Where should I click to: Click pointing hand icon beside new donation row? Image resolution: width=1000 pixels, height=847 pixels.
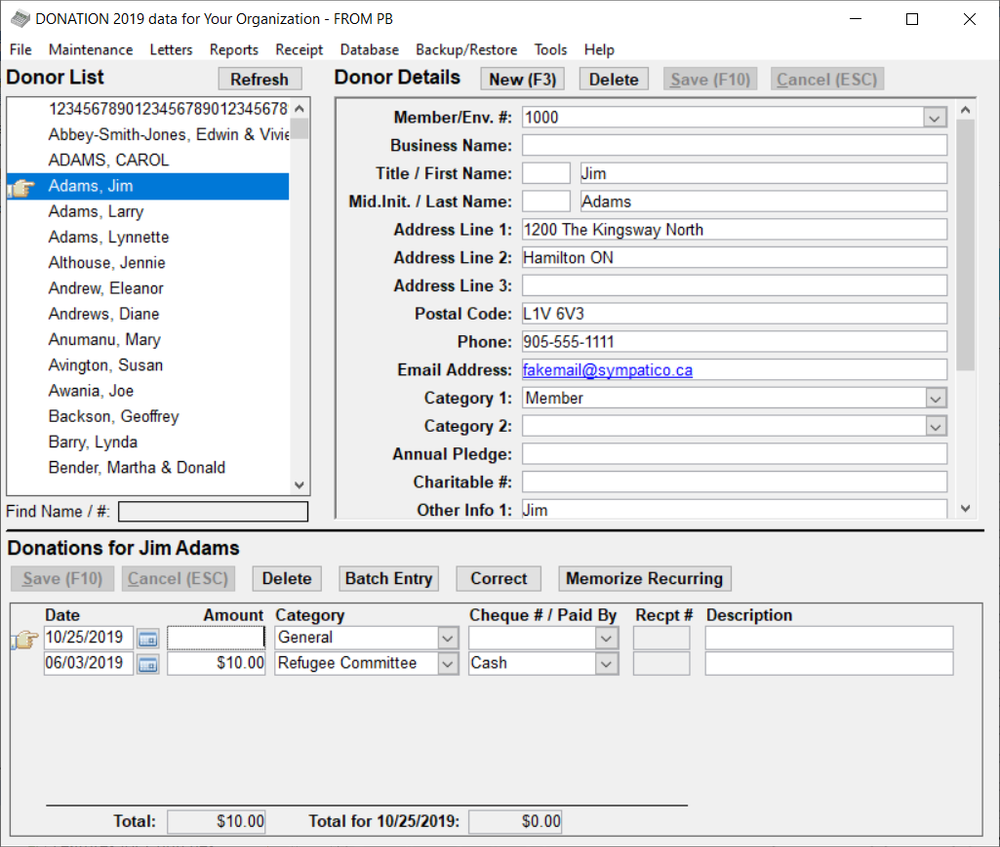pyautogui.click(x=23, y=639)
